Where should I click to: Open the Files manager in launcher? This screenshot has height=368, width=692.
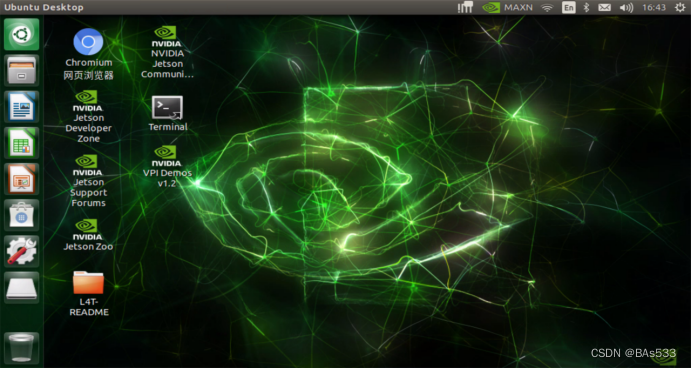pyautogui.click(x=22, y=70)
